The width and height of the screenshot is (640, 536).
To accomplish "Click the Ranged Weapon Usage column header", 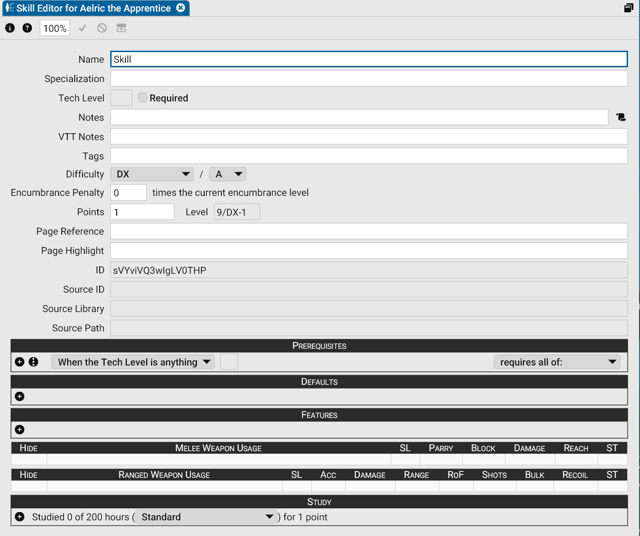I will [x=164, y=475].
